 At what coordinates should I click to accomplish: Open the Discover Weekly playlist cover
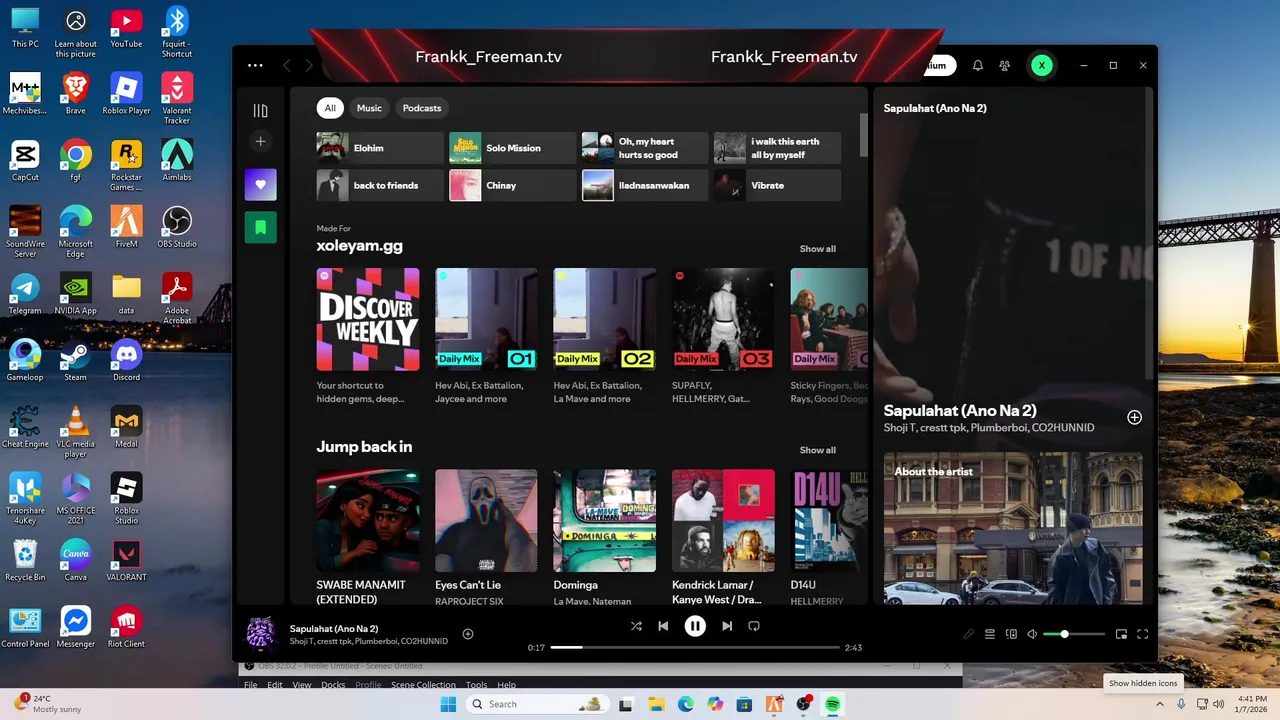click(368, 319)
